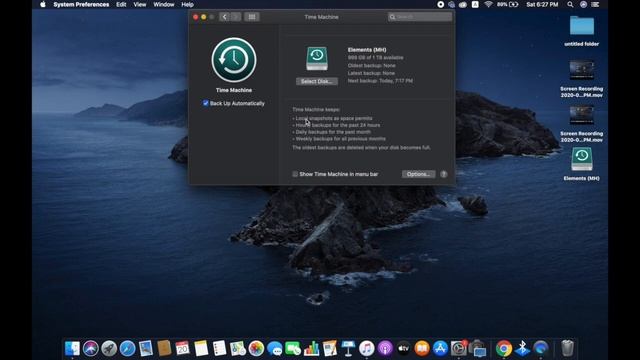Screen dimensions: 640x360
Task: Open Apple TV app in dock
Action: (x=403, y=349)
